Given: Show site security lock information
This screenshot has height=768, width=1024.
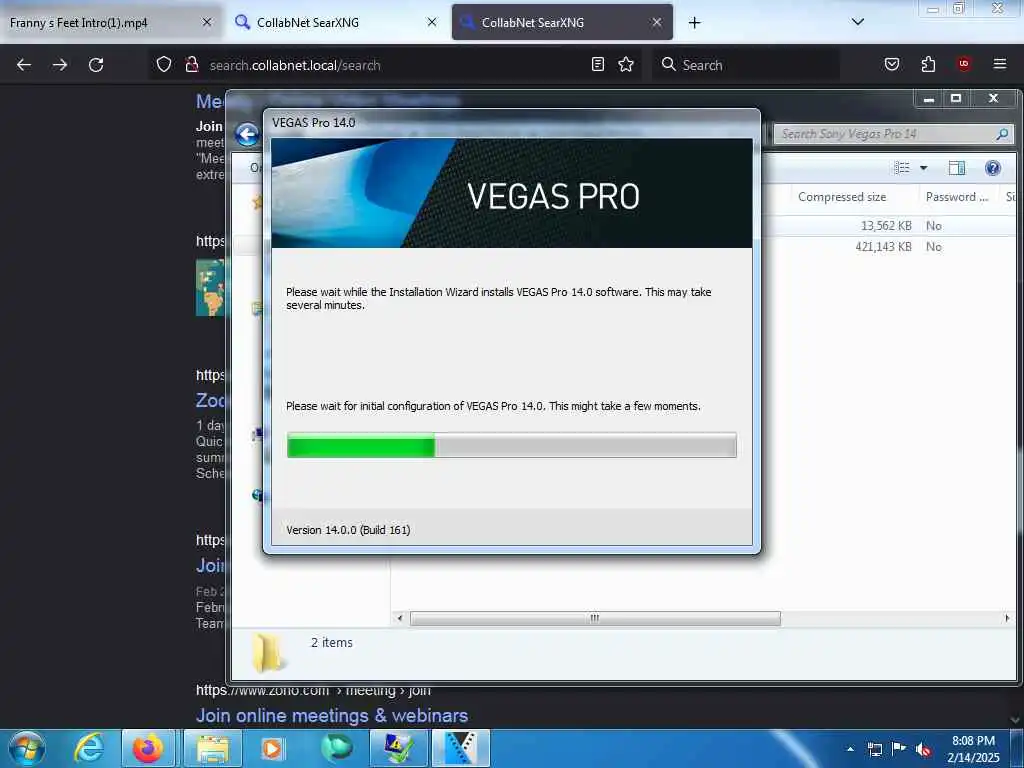Looking at the screenshot, I should 191,64.
